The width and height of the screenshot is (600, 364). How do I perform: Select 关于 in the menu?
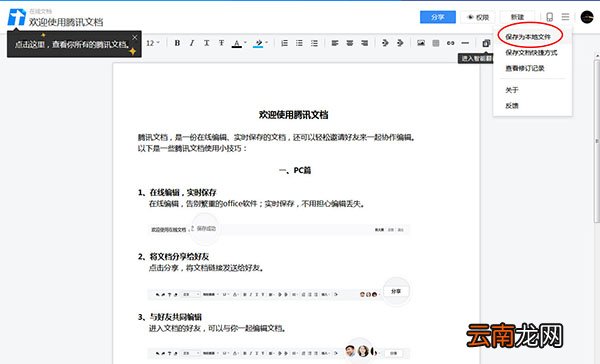[512, 90]
